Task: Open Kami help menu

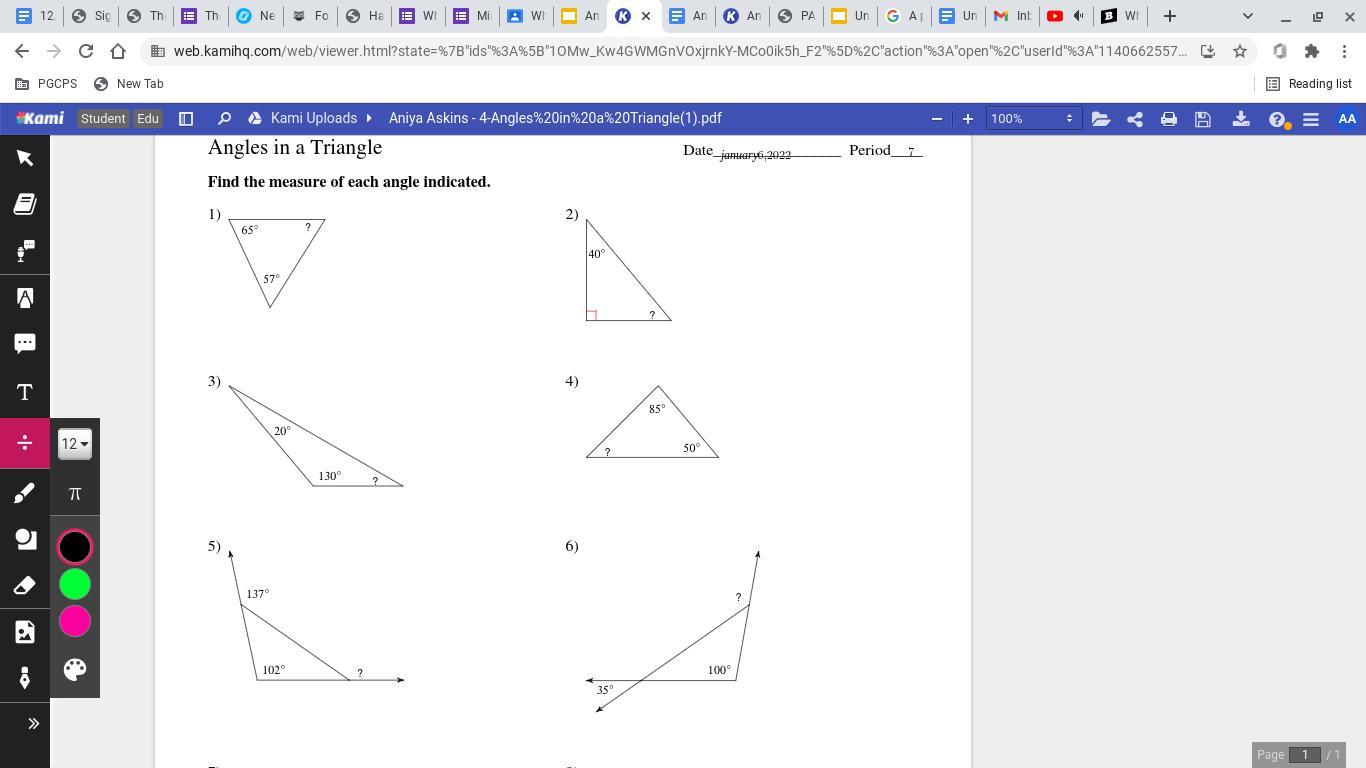Action: [x=1277, y=119]
